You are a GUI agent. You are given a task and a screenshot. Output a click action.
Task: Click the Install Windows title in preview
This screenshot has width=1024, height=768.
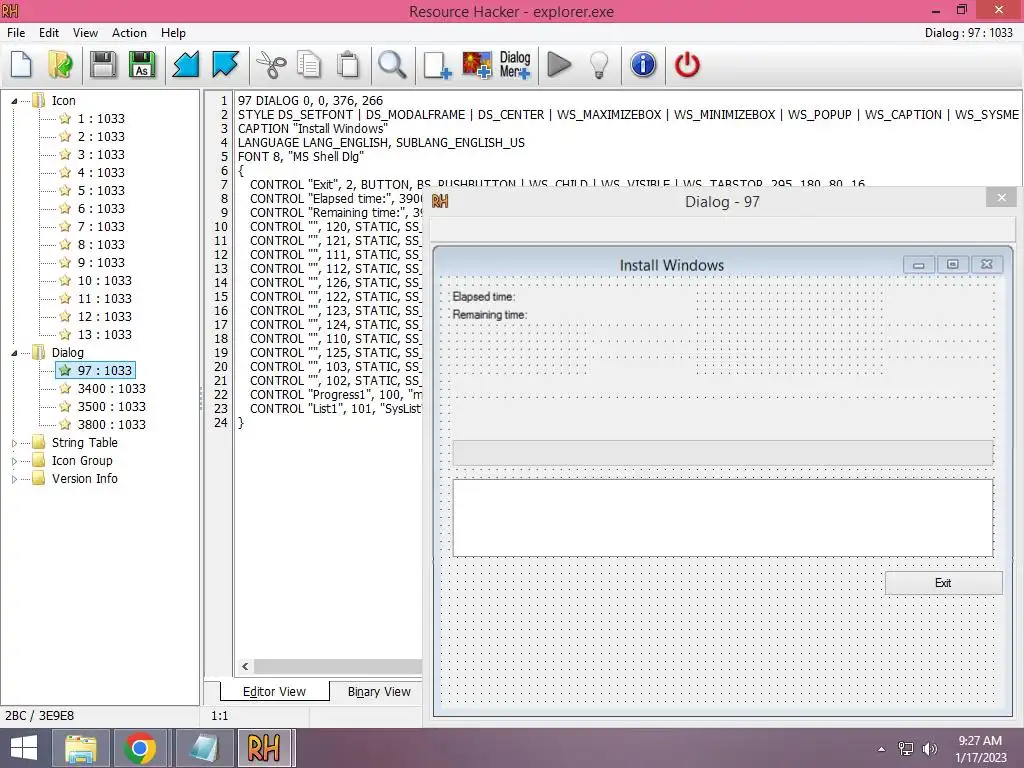tap(671, 265)
